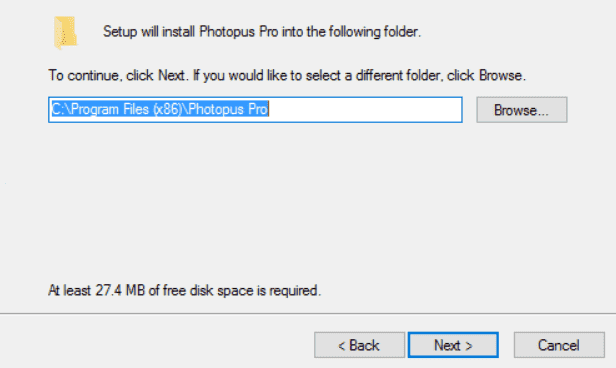Click the word Browse in instruction sentence
The width and height of the screenshot is (616, 368).
point(500,75)
